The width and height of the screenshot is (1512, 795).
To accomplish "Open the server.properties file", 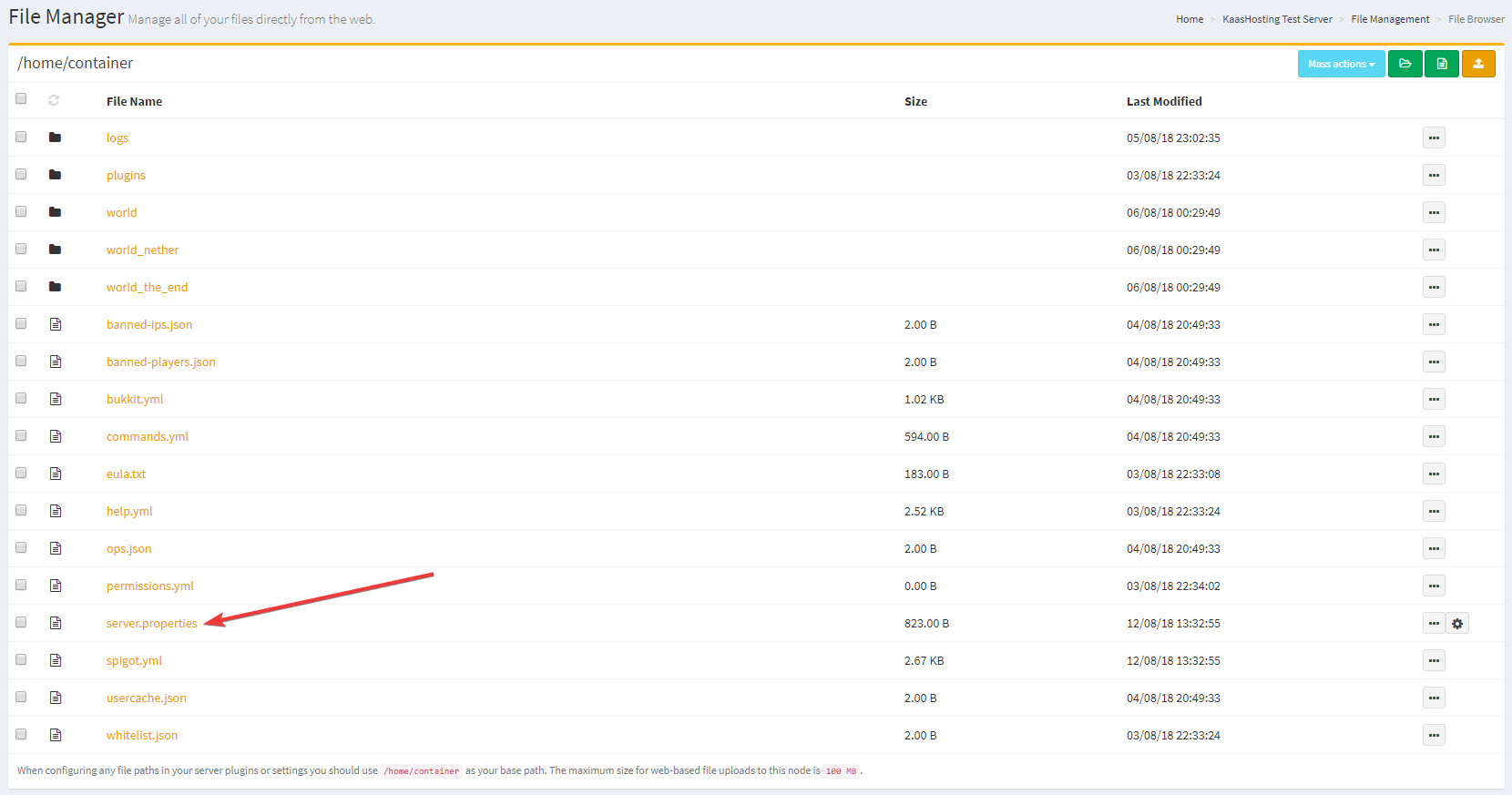I will tap(151, 624).
